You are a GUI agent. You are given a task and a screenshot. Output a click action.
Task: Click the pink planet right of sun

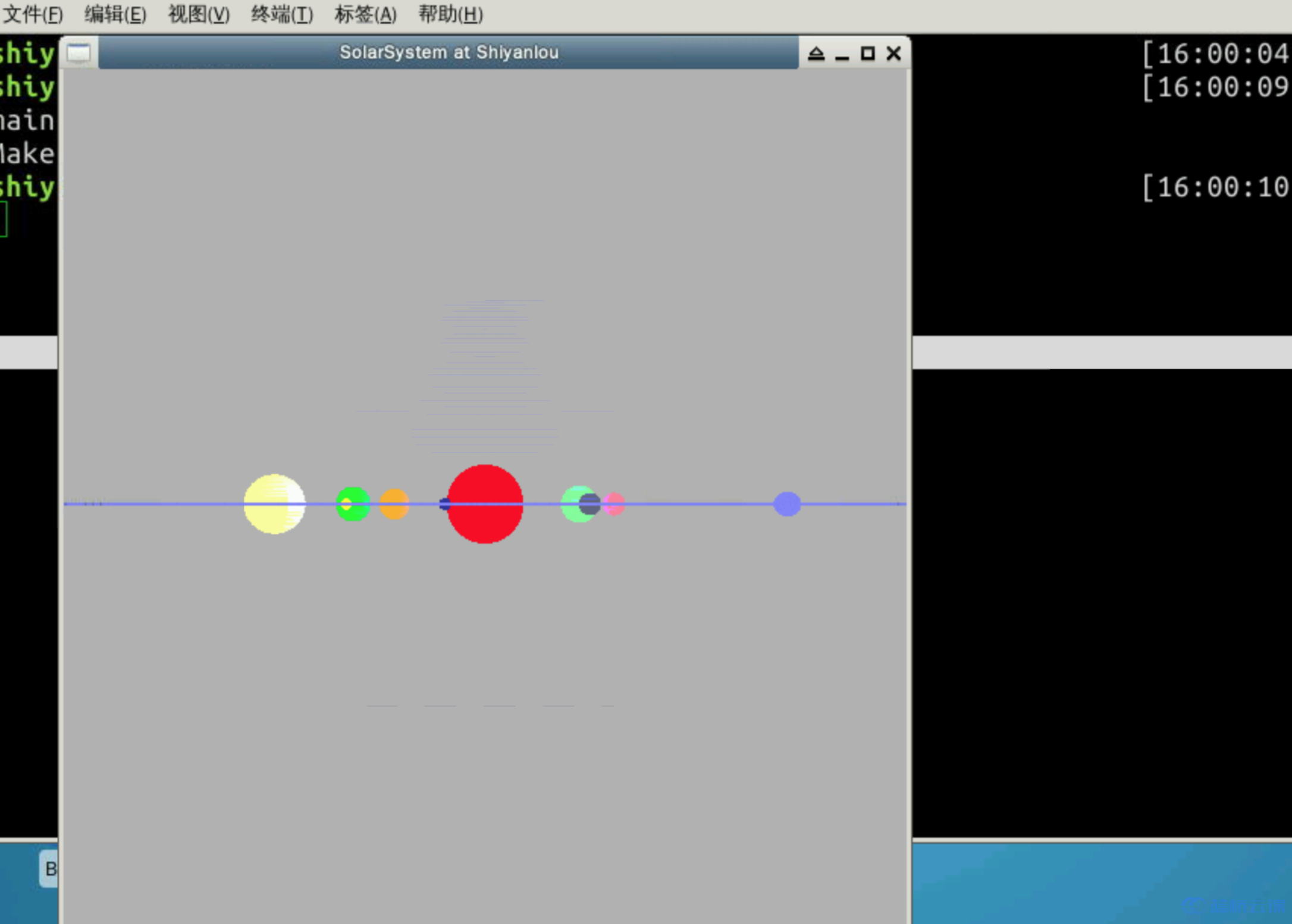click(x=616, y=504)
